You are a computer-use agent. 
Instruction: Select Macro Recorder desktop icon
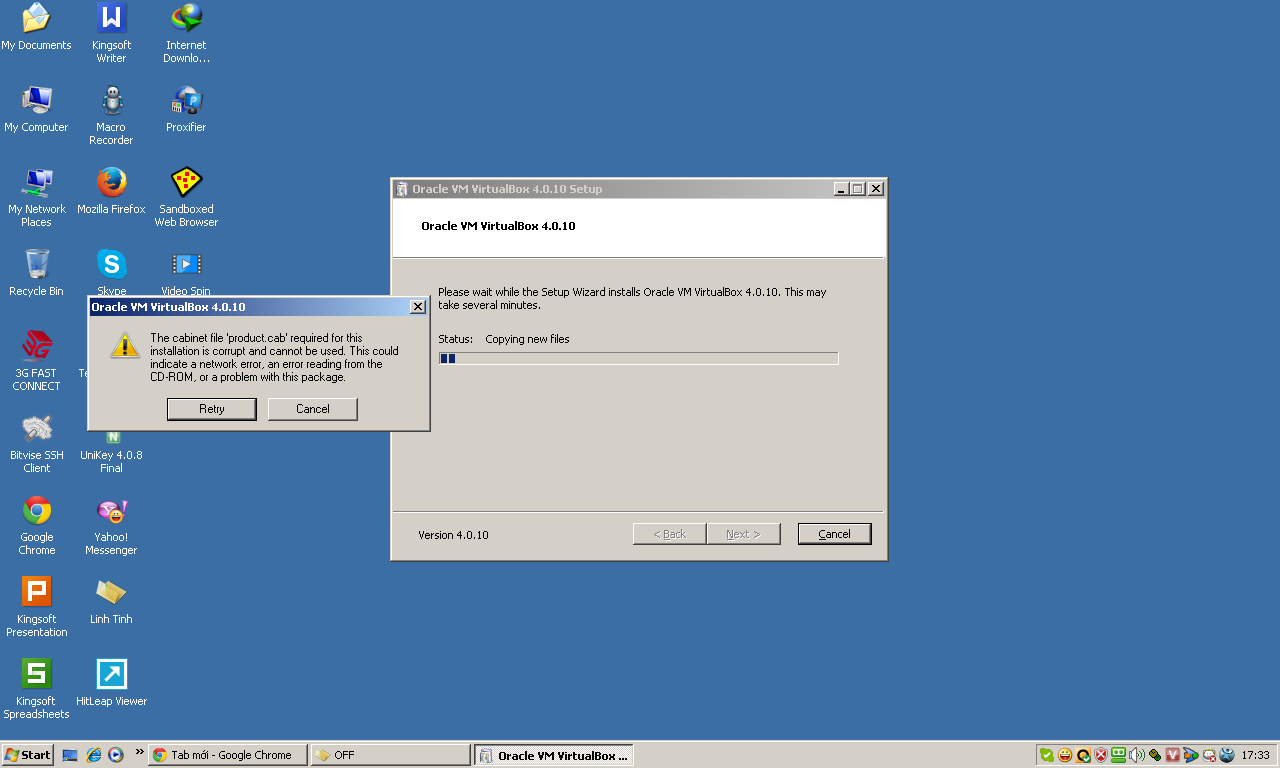111,115
